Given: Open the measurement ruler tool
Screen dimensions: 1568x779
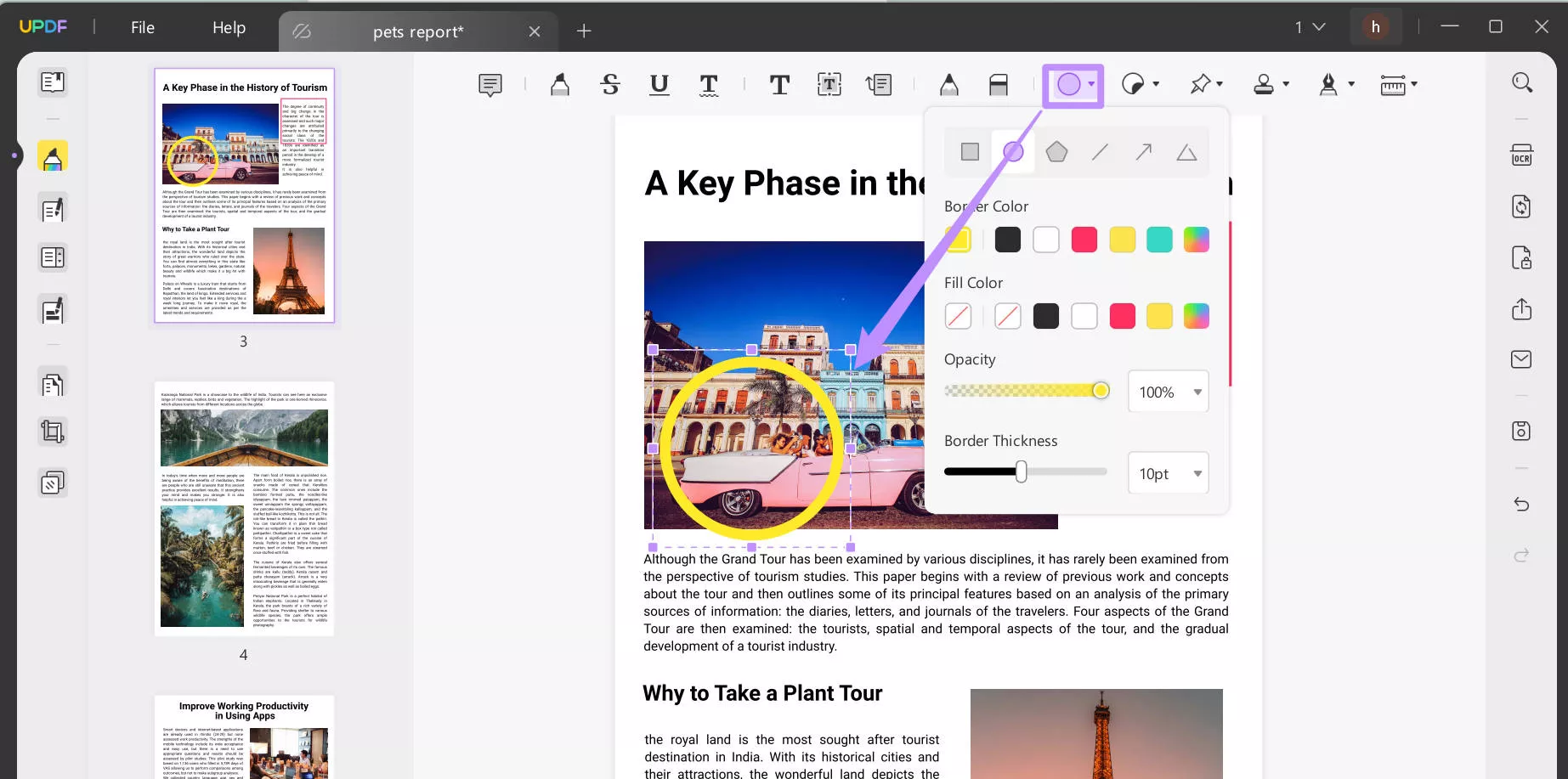Looking at the screenshot, I should coord(1392,84).
